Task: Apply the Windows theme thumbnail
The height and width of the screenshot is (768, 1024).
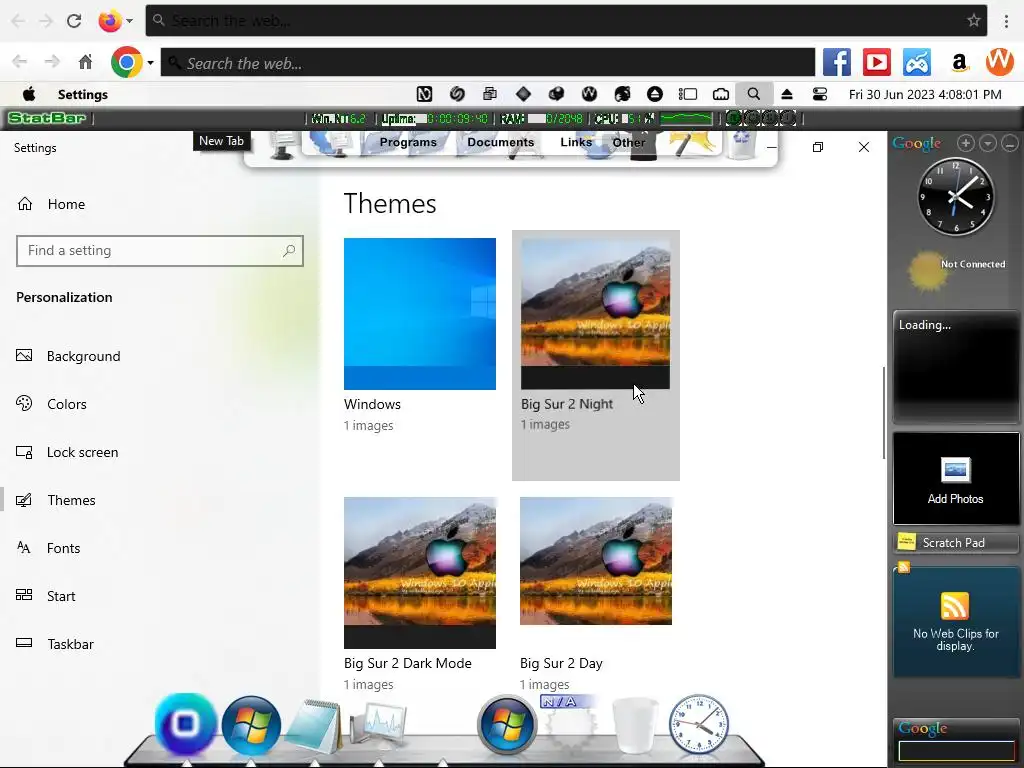Action: coord(420,313)
